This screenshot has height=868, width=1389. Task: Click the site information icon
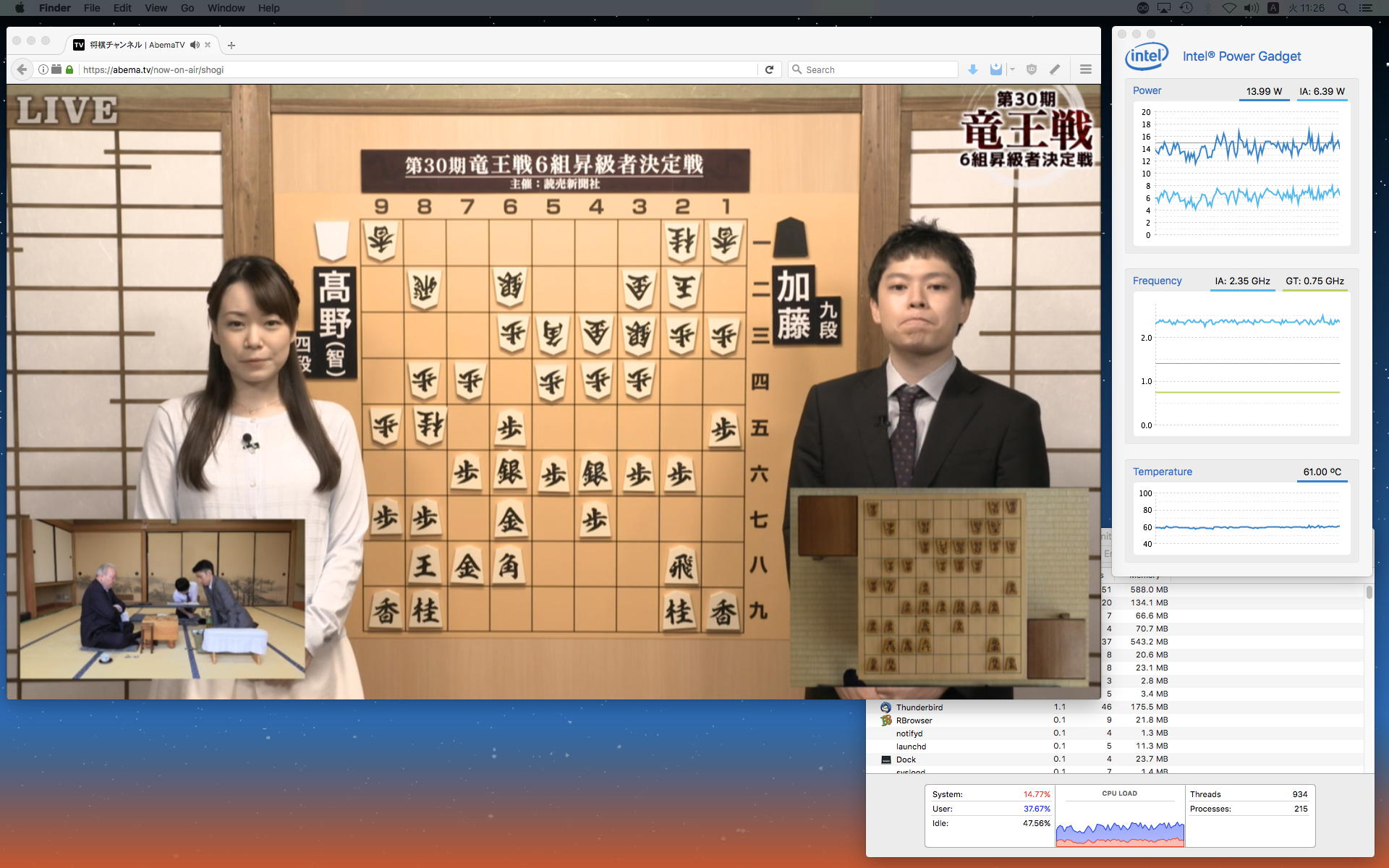click(43, 69)
